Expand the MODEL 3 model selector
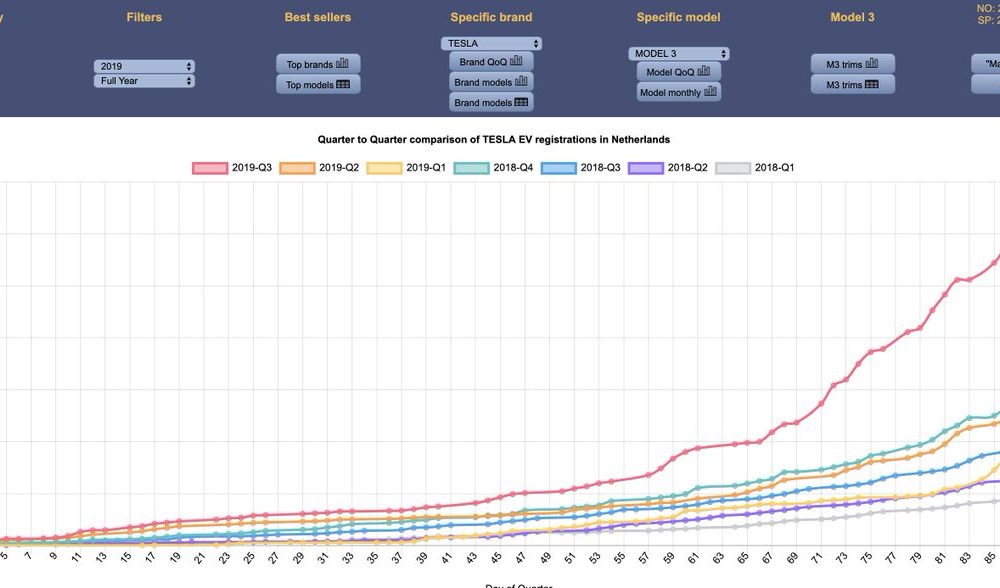1000x588 pixels. [679, 54]
